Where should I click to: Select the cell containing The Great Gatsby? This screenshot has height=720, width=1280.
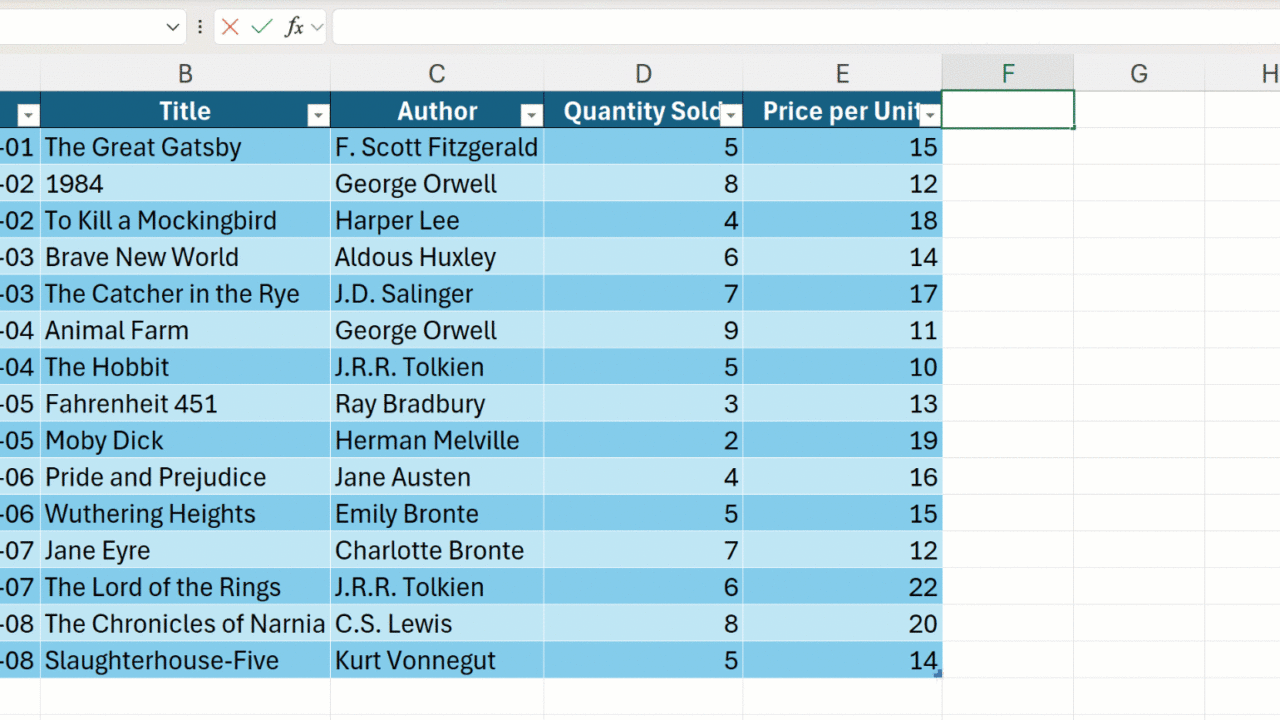(185, 148)
